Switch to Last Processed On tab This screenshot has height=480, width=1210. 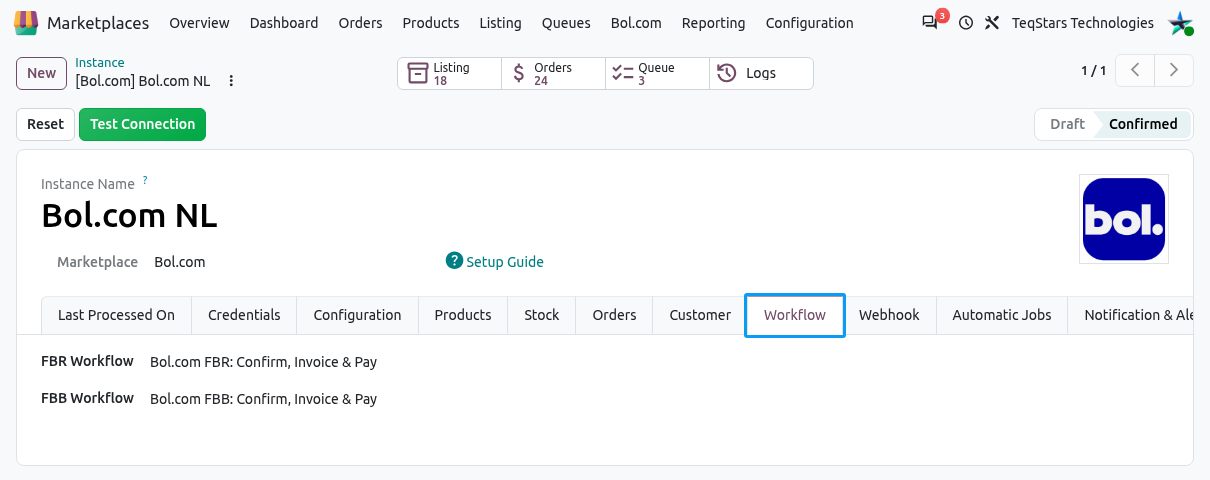tap(116, 315)
